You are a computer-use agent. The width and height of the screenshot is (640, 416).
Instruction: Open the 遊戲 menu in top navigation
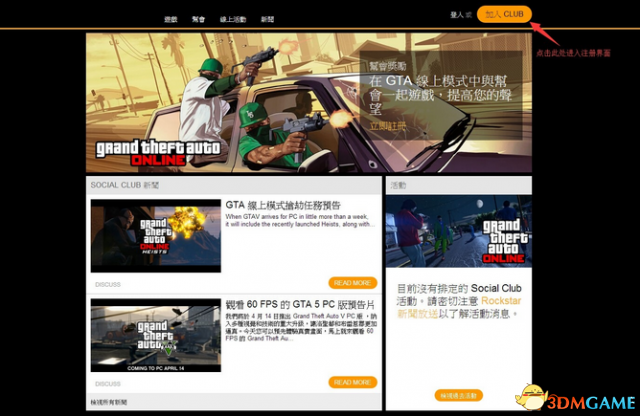click(x=171, y=19)
